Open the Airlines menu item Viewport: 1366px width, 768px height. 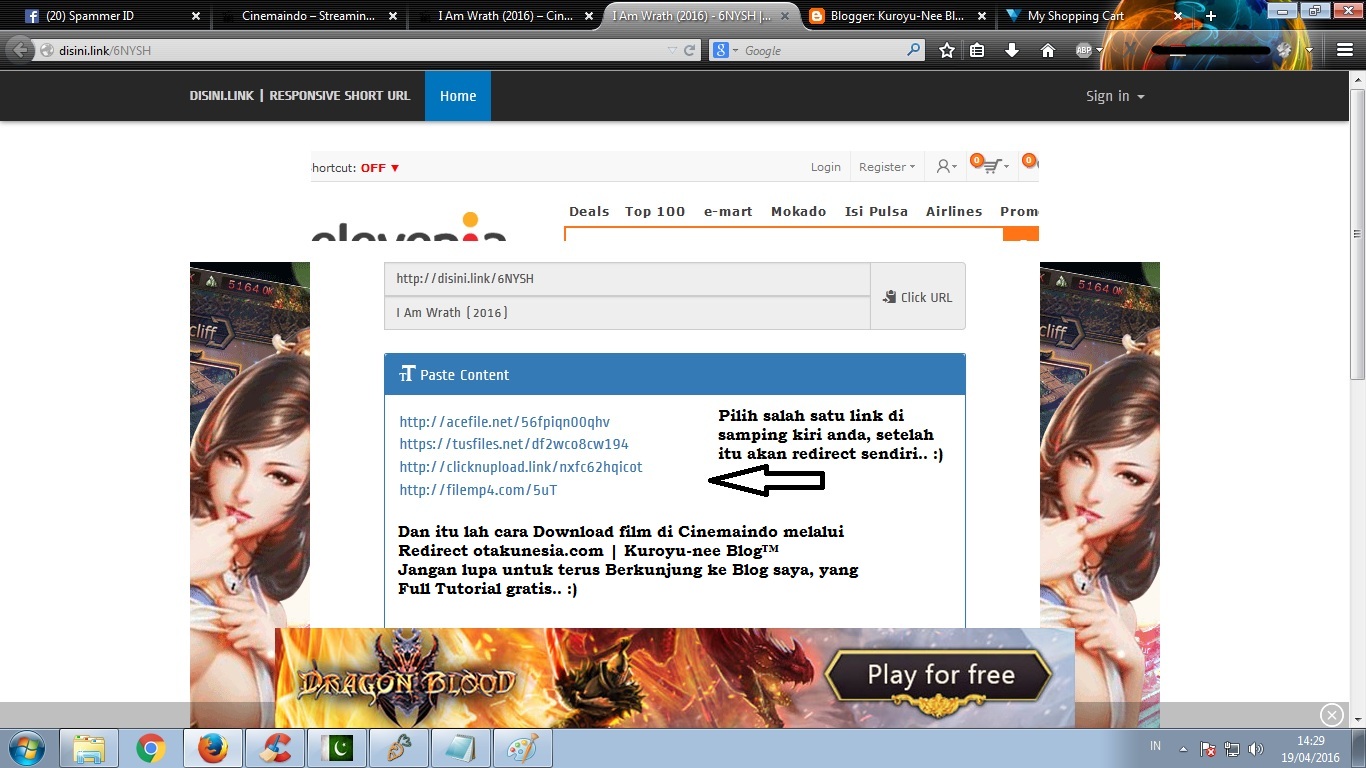pos(954,211)
